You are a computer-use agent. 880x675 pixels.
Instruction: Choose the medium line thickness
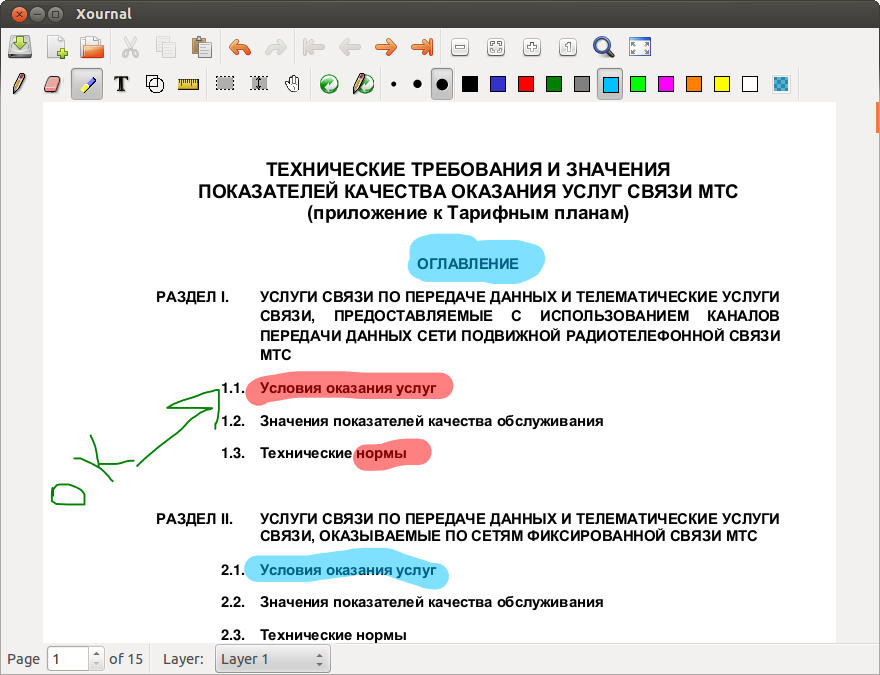(x=417, y=84)
